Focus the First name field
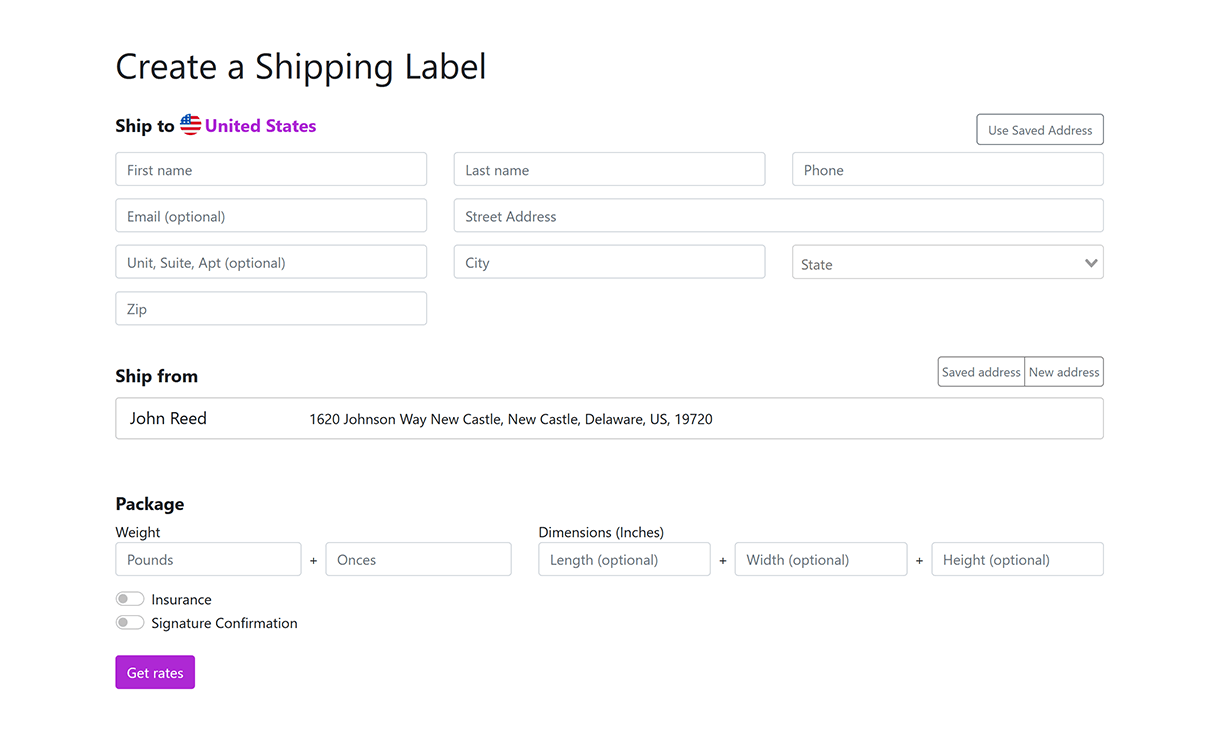 (x=271, y=170)
